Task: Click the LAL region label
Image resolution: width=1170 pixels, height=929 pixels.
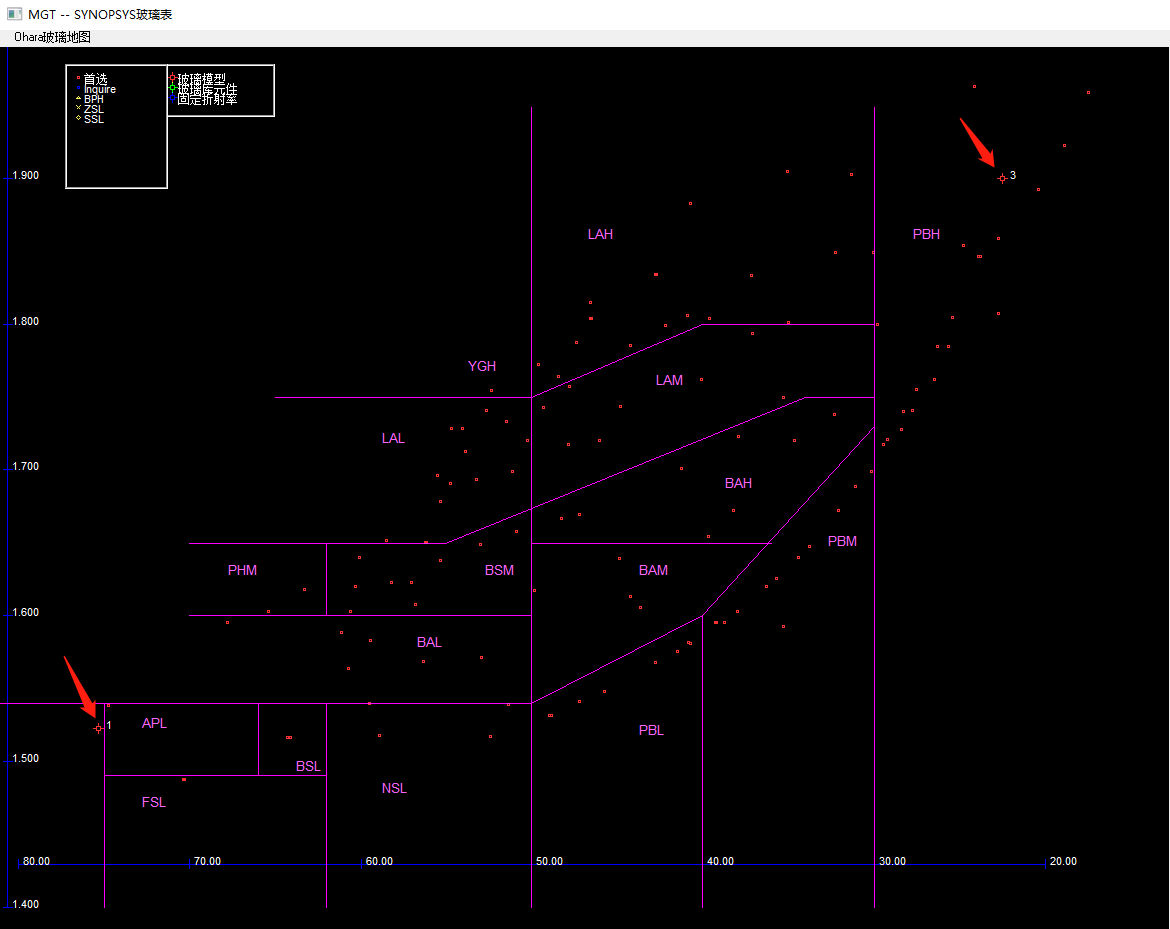Action: coord(393,439)
